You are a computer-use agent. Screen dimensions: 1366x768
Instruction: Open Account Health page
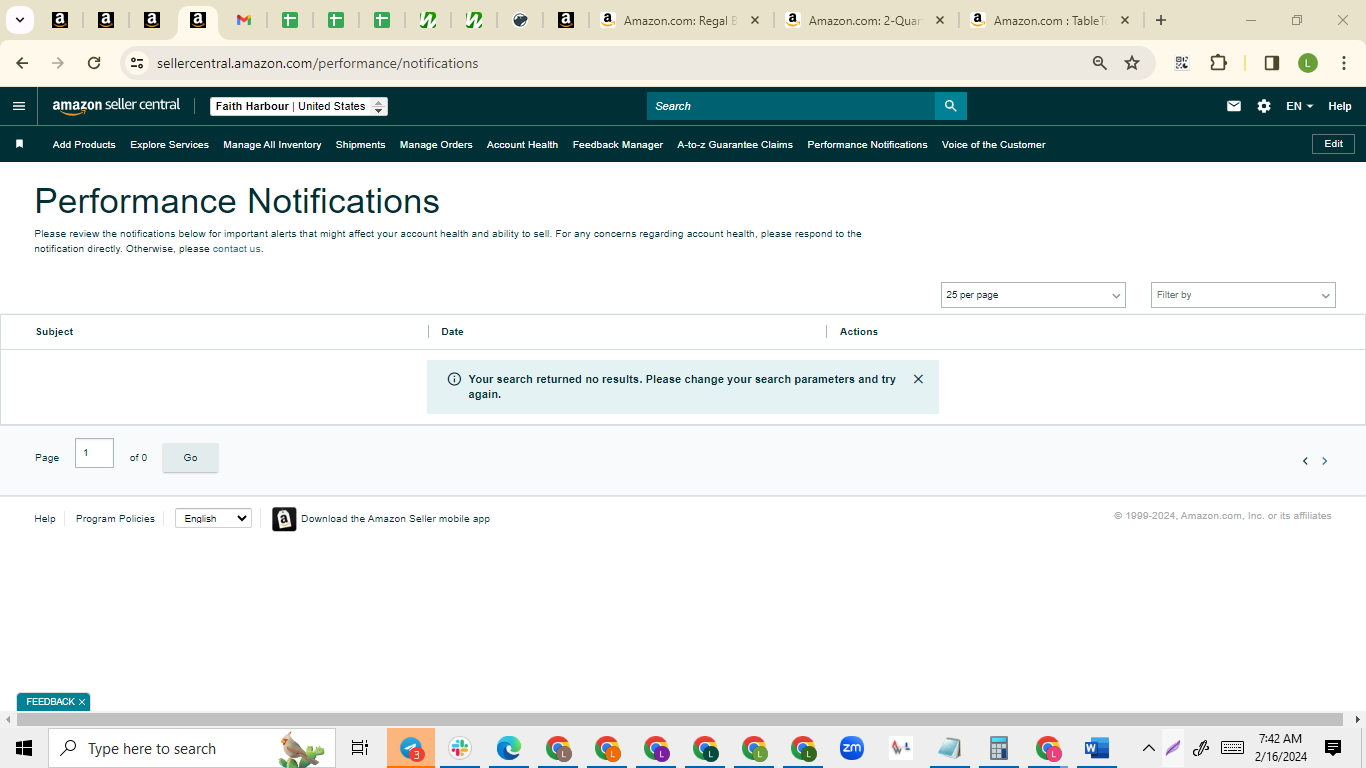click(x=522, y=145)
